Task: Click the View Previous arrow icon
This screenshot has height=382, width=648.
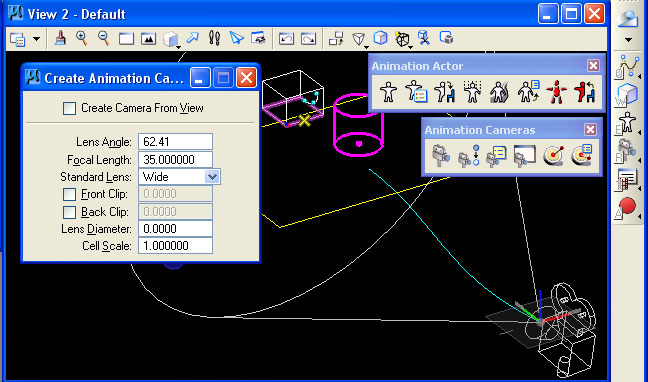Action: coord(286,39)
